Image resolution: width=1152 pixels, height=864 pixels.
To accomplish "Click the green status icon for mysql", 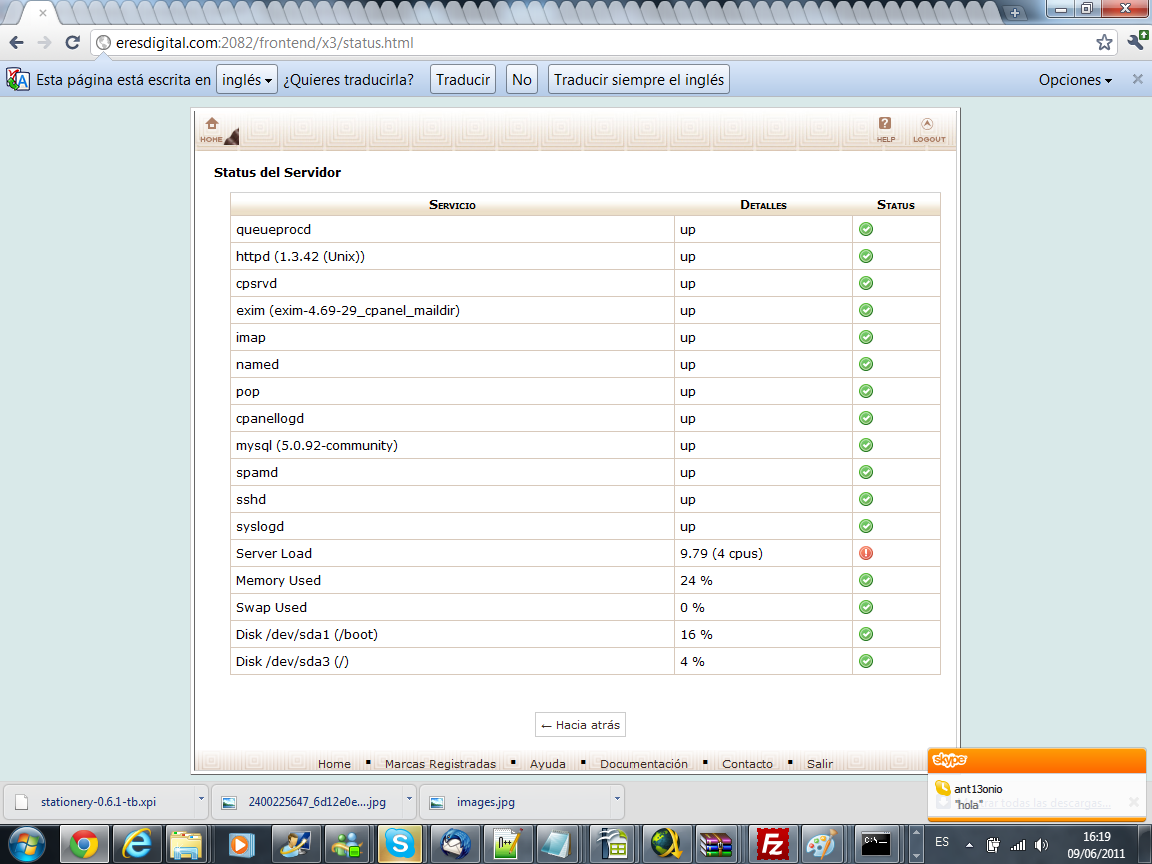I will click(866, 445).
